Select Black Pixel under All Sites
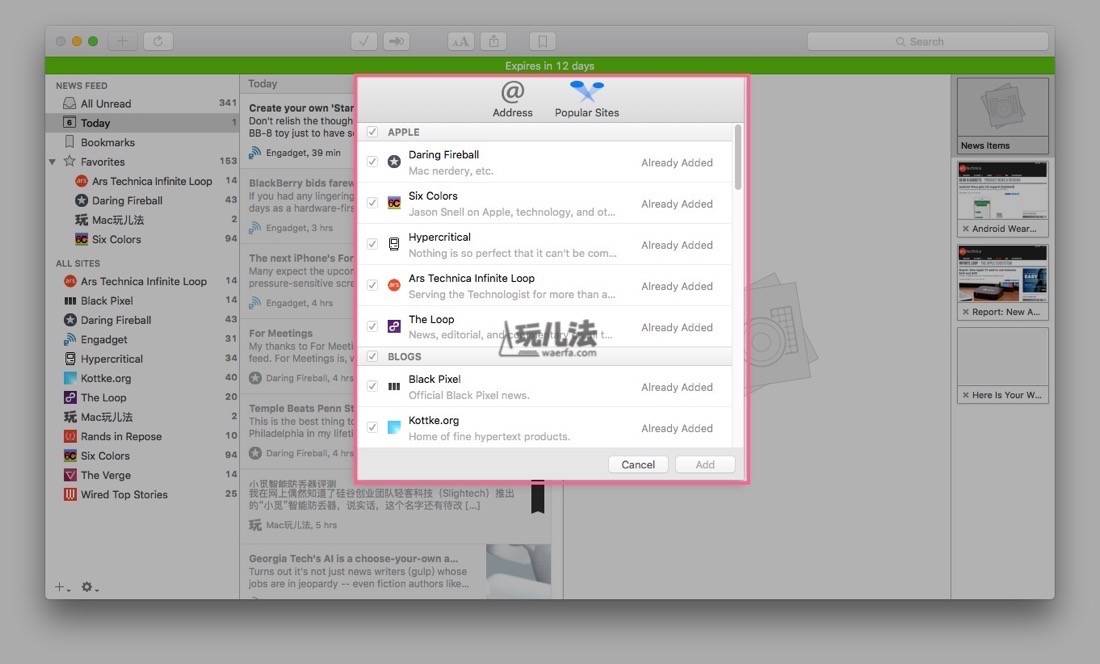 click(142, 301)
